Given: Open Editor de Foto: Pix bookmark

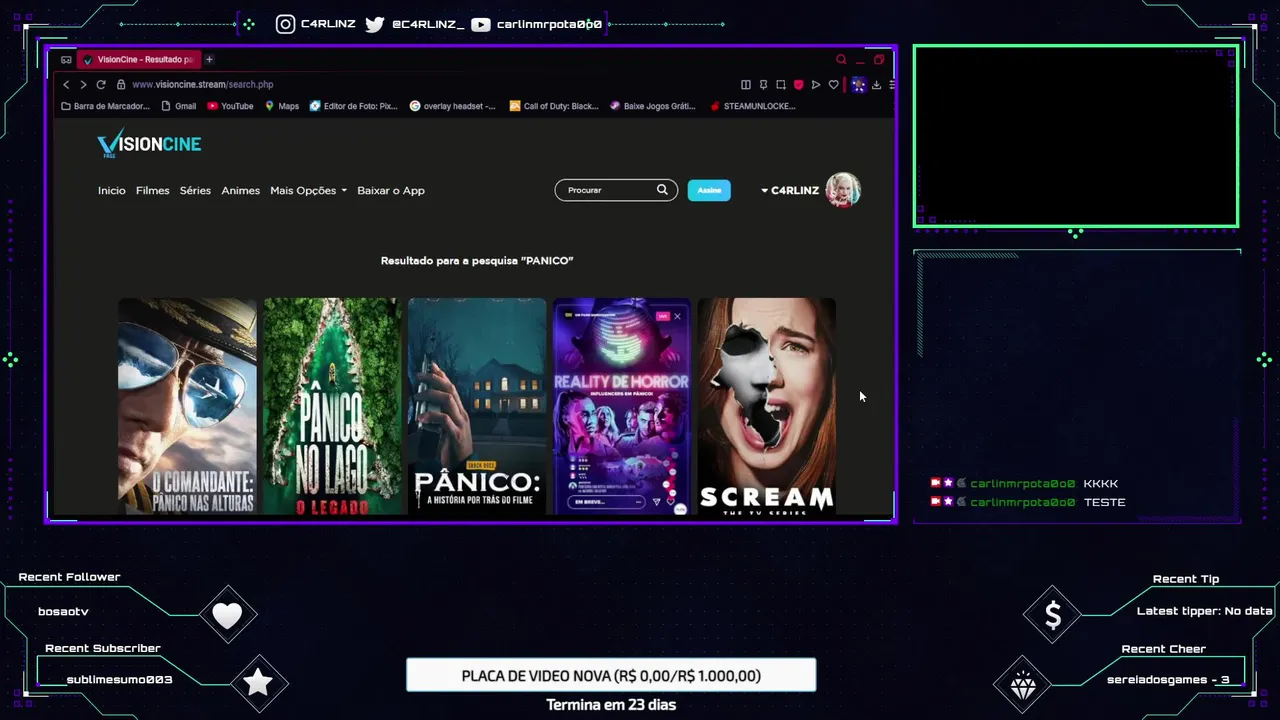Looking at the screenshot, I should point(353,106).
